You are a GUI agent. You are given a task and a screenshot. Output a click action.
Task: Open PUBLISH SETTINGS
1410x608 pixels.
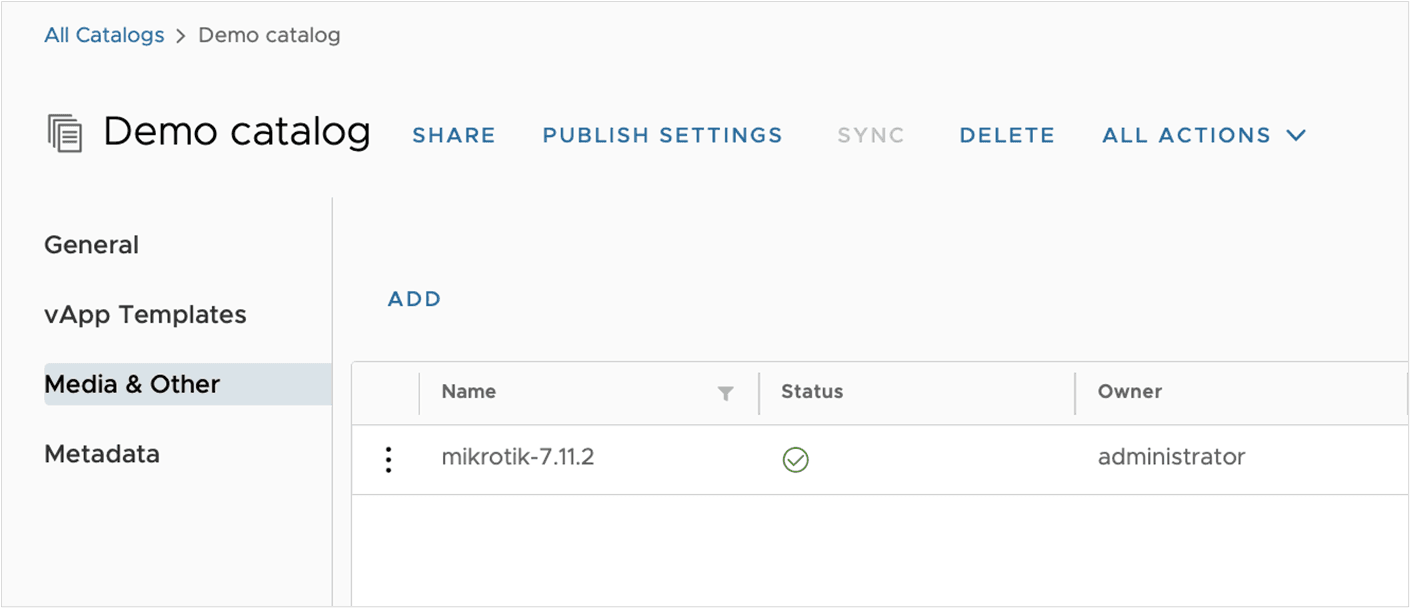(x=662, y=135)
